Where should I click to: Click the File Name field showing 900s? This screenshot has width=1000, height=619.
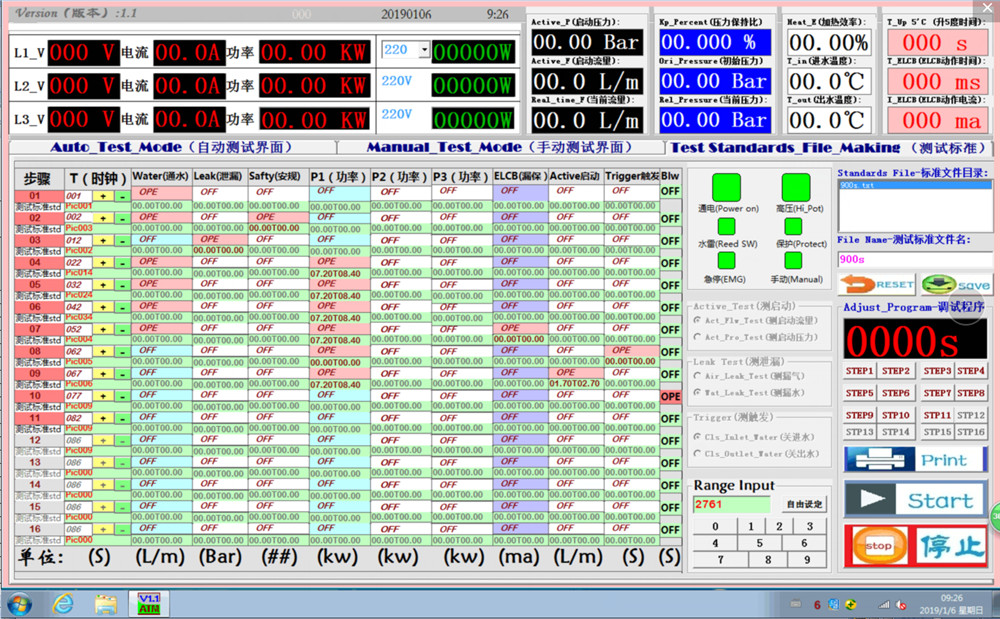click(914, 258)
